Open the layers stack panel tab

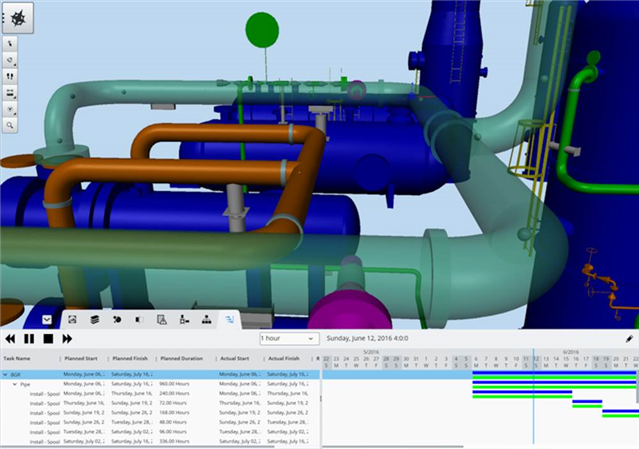[95, 319]
